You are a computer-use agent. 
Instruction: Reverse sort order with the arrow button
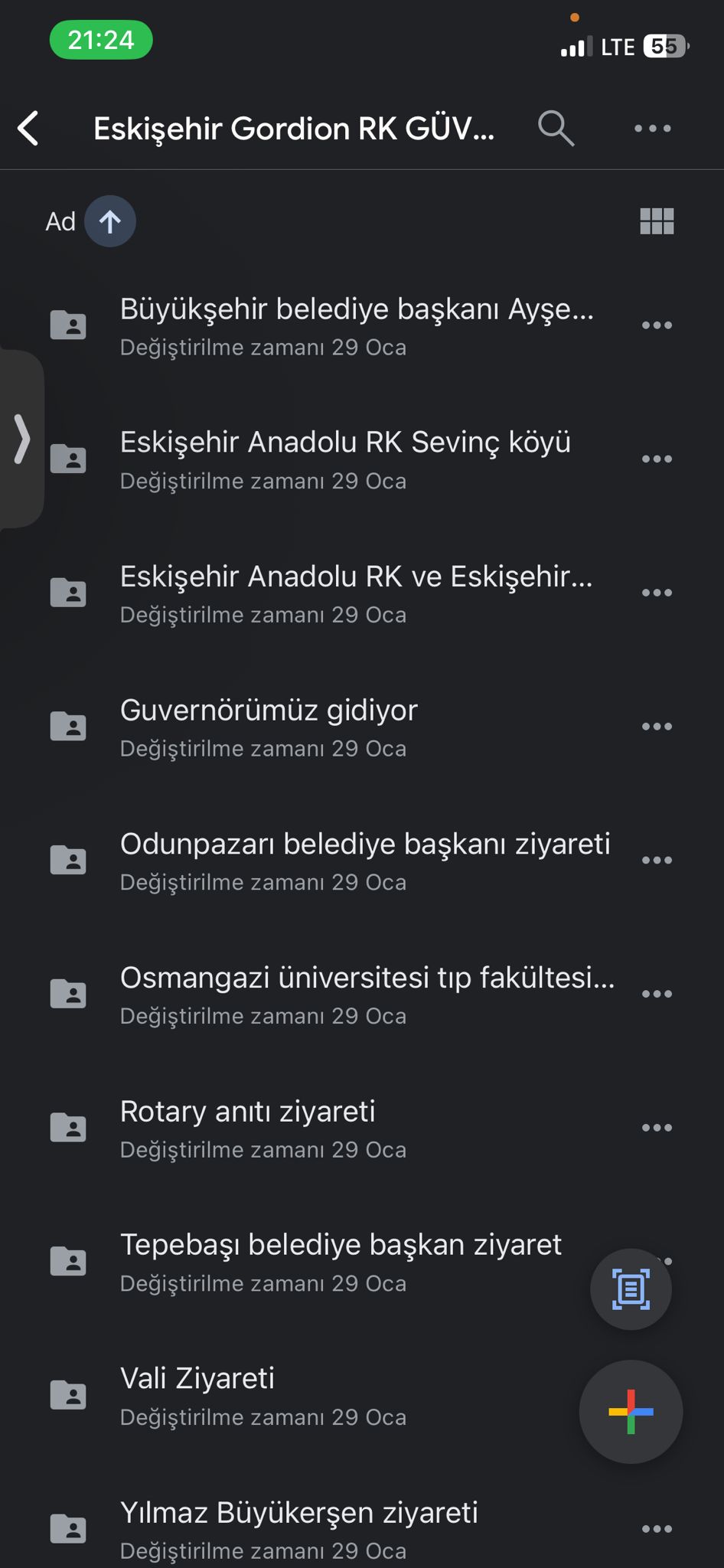coord(110,221)
